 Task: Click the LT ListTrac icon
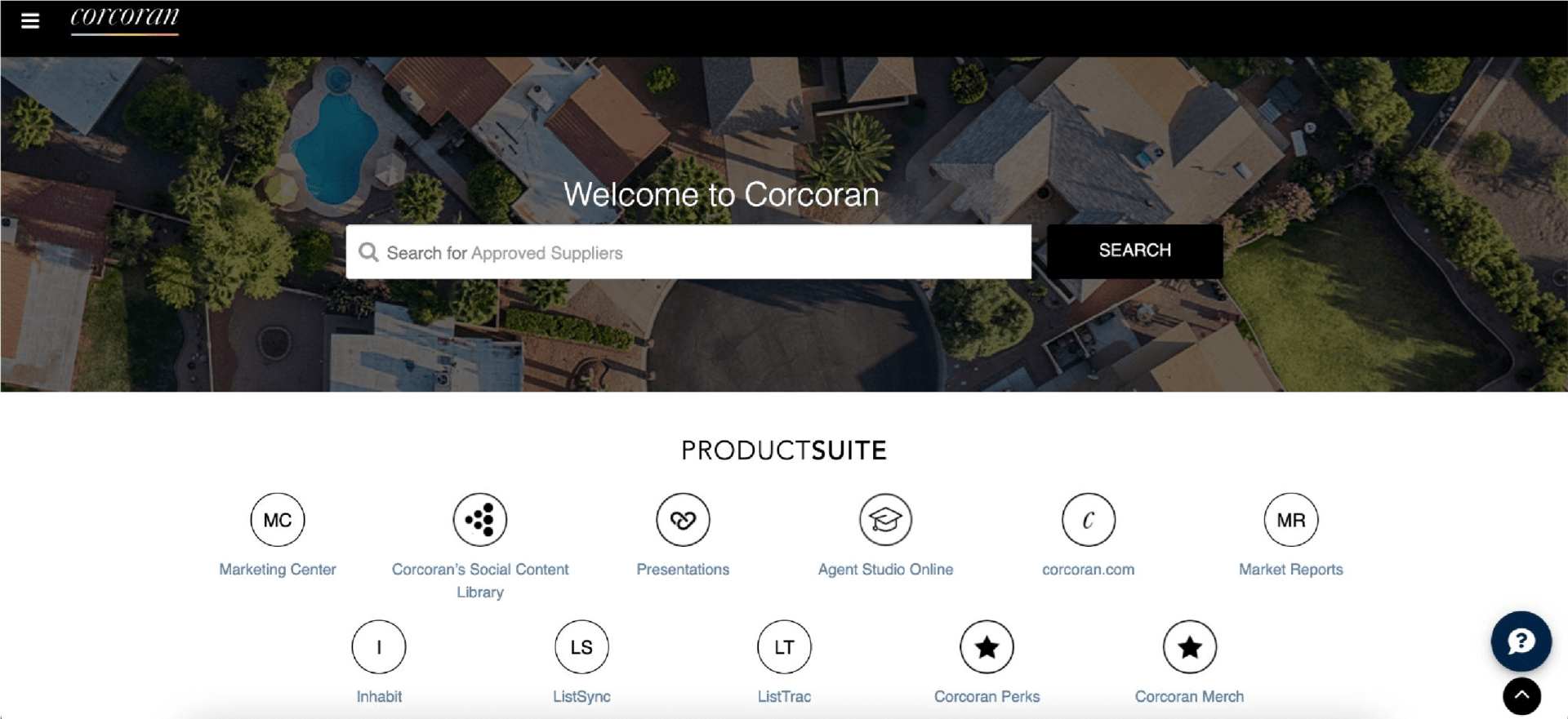click(x=784, y=647)
